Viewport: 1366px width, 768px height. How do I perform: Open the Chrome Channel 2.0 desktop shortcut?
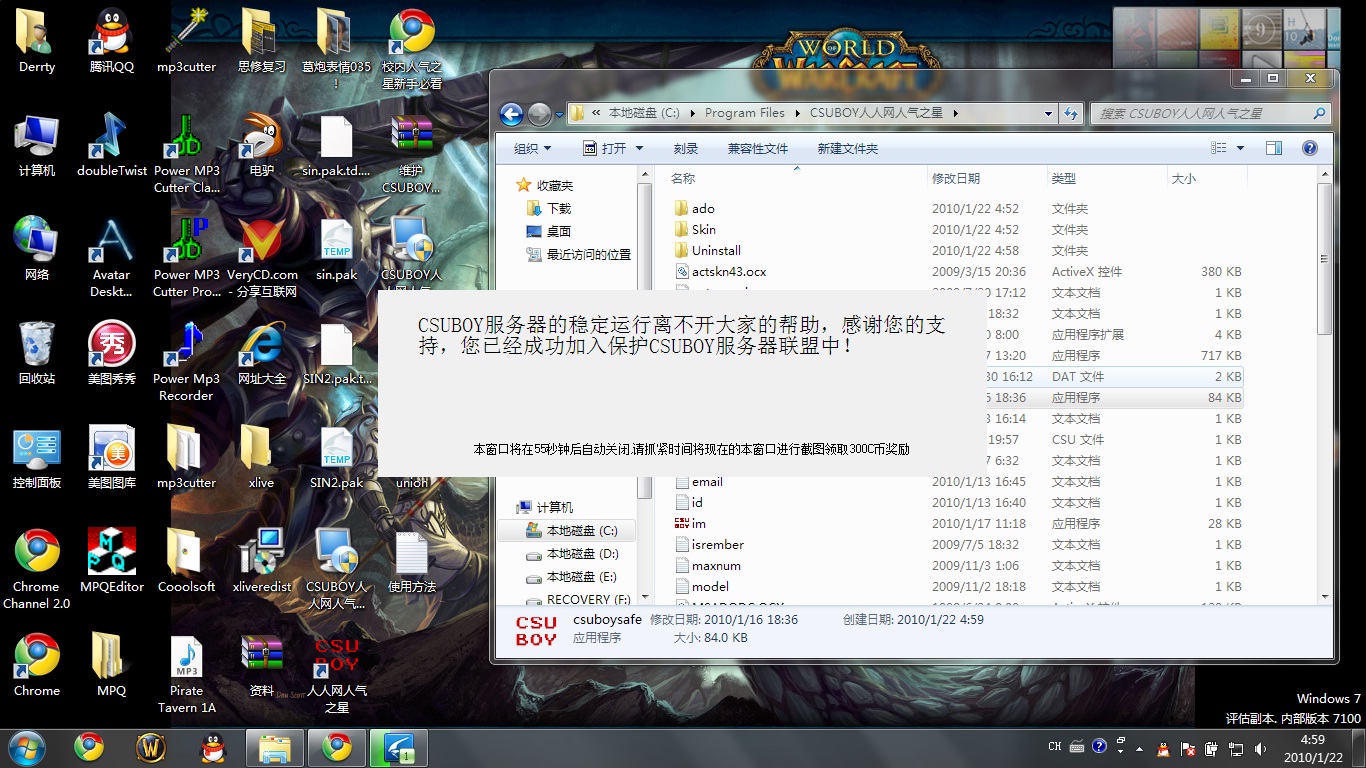[37, 570]
